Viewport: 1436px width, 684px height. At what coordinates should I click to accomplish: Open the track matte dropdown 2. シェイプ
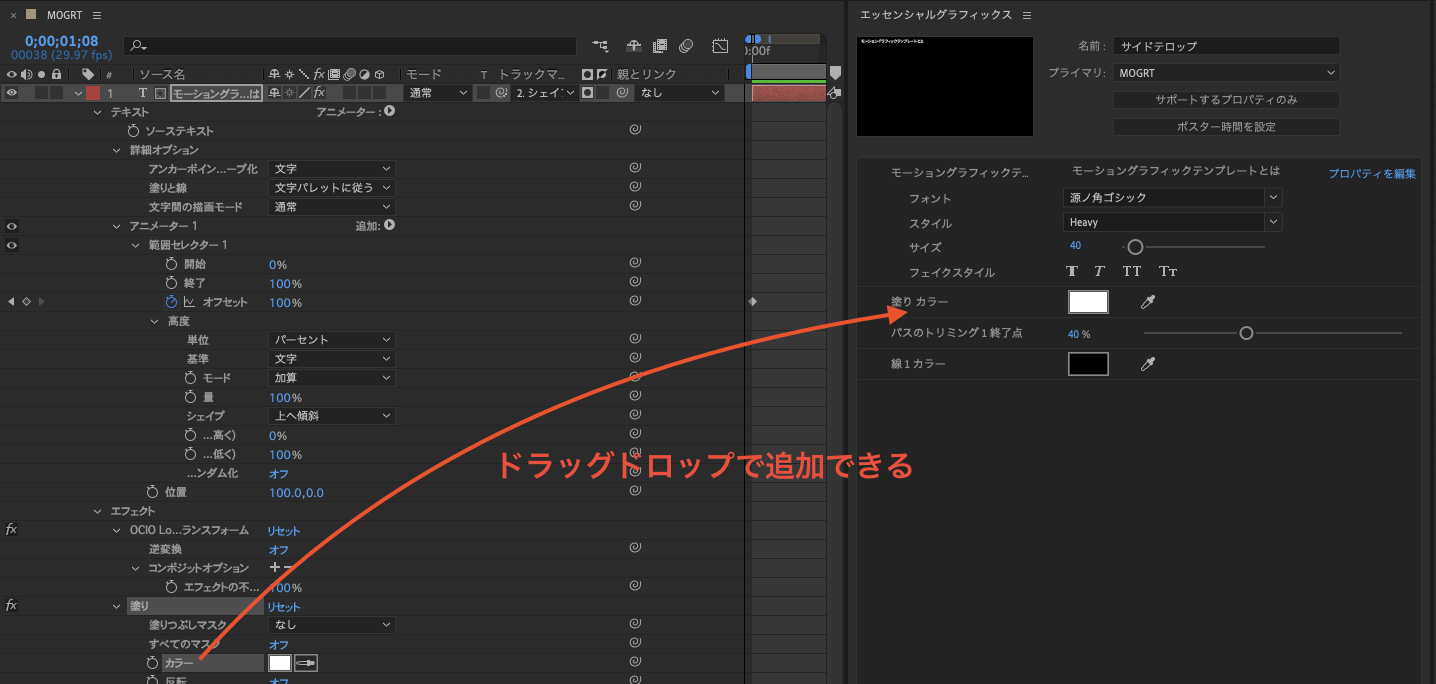[x=544, y=92]
